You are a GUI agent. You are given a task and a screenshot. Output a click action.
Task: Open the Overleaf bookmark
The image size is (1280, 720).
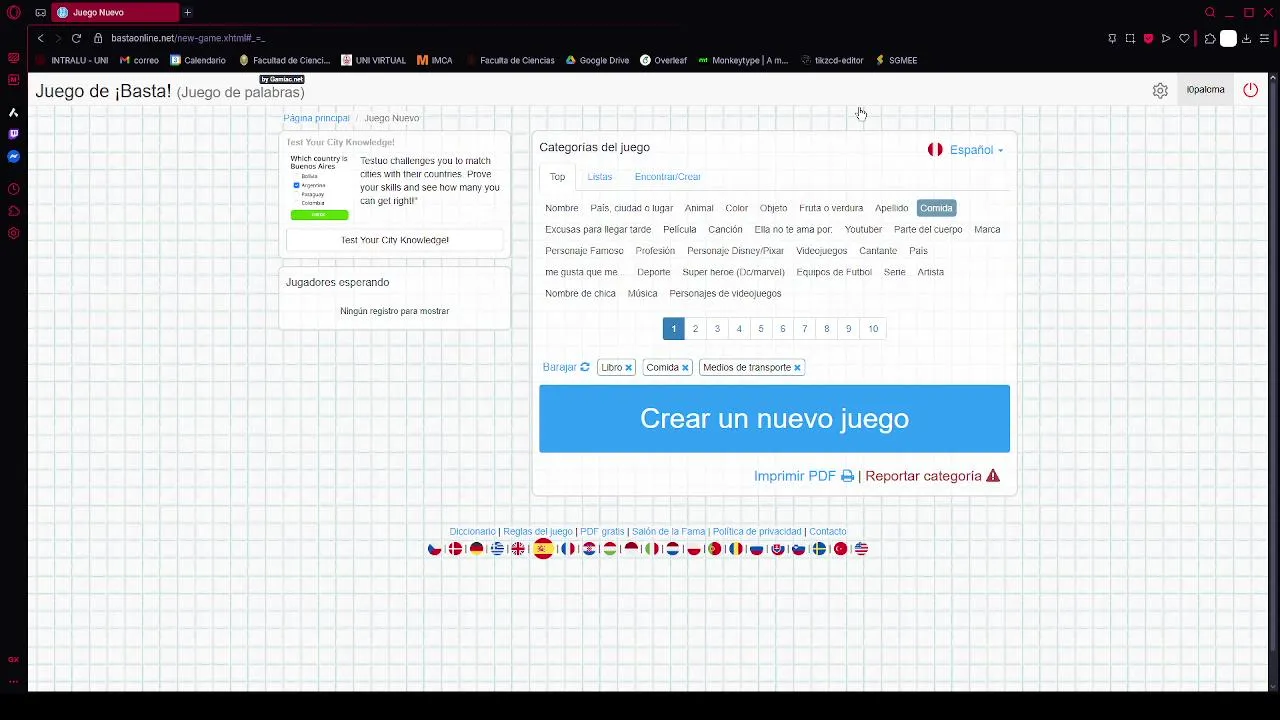coord(663,60)
